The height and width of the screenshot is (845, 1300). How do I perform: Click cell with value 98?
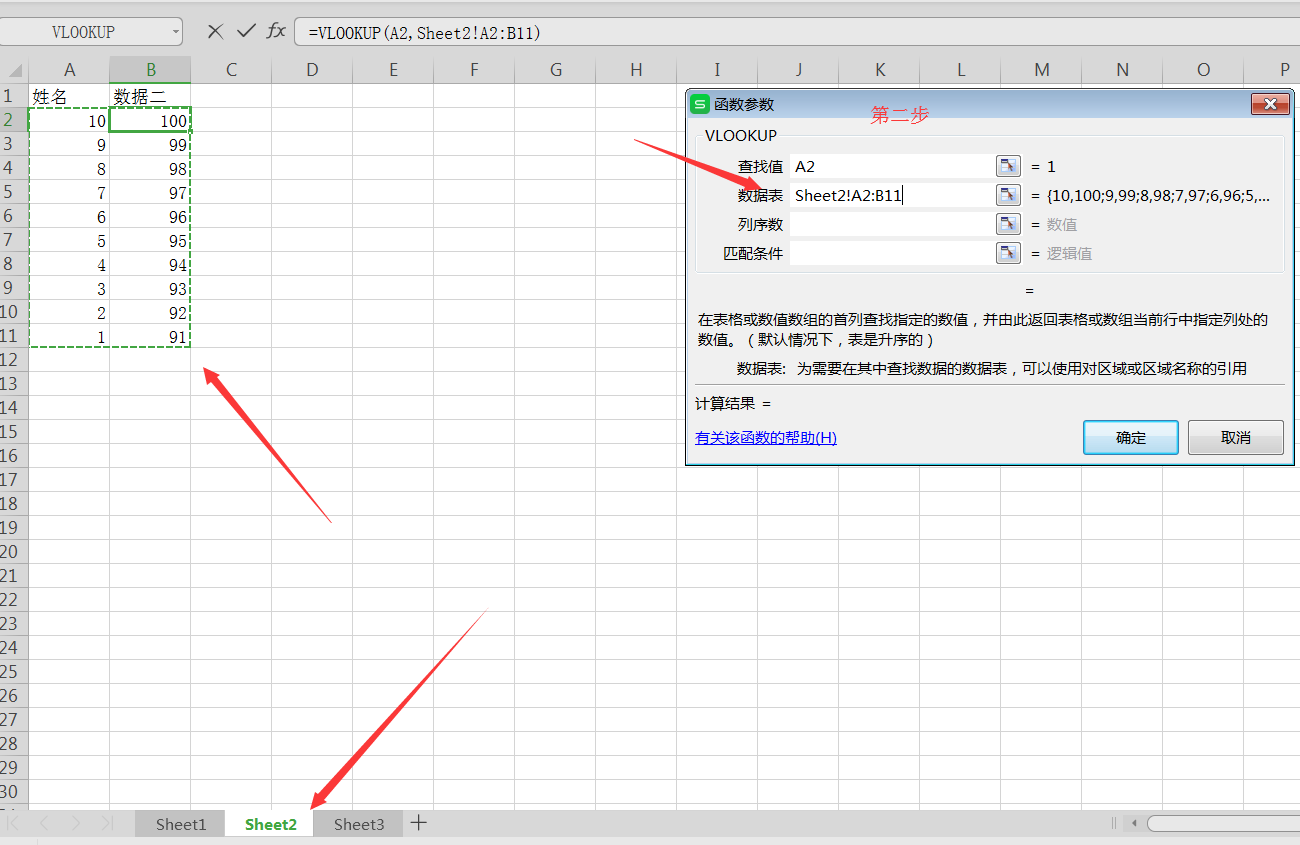(150, 168)
